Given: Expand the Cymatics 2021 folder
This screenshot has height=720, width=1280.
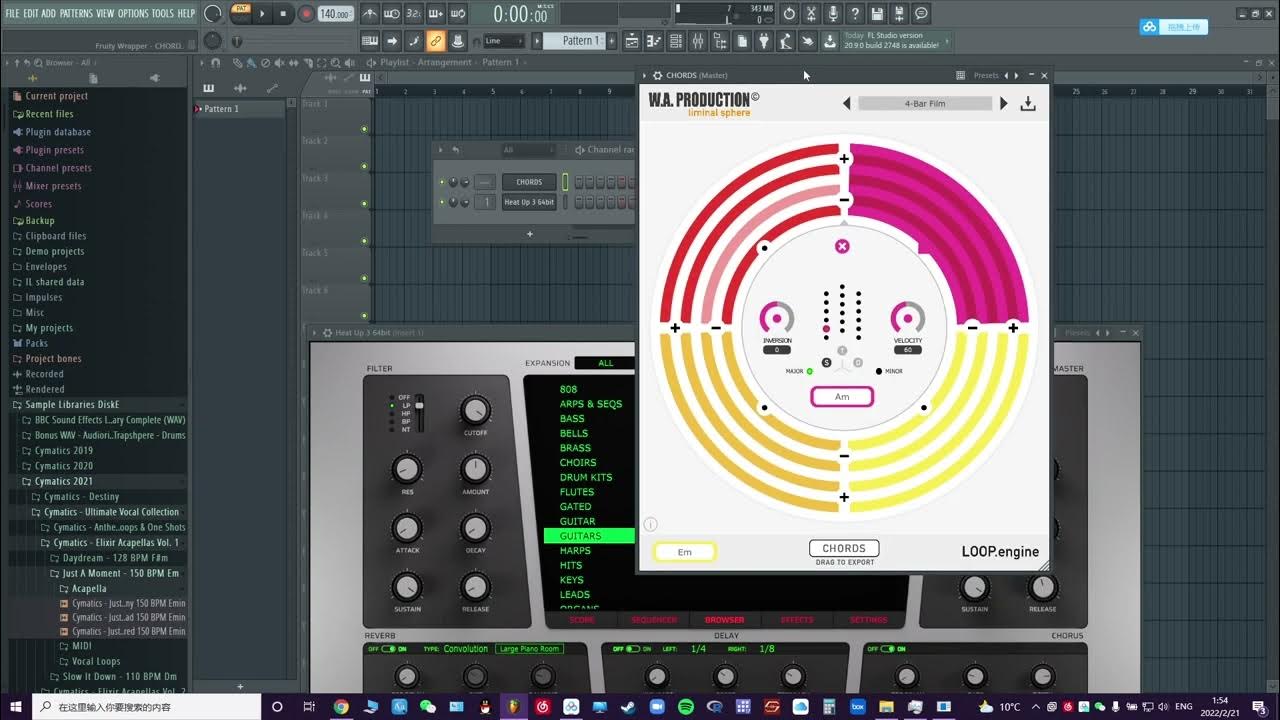Looking at the screenshot, I should click(x=63, y=481).
